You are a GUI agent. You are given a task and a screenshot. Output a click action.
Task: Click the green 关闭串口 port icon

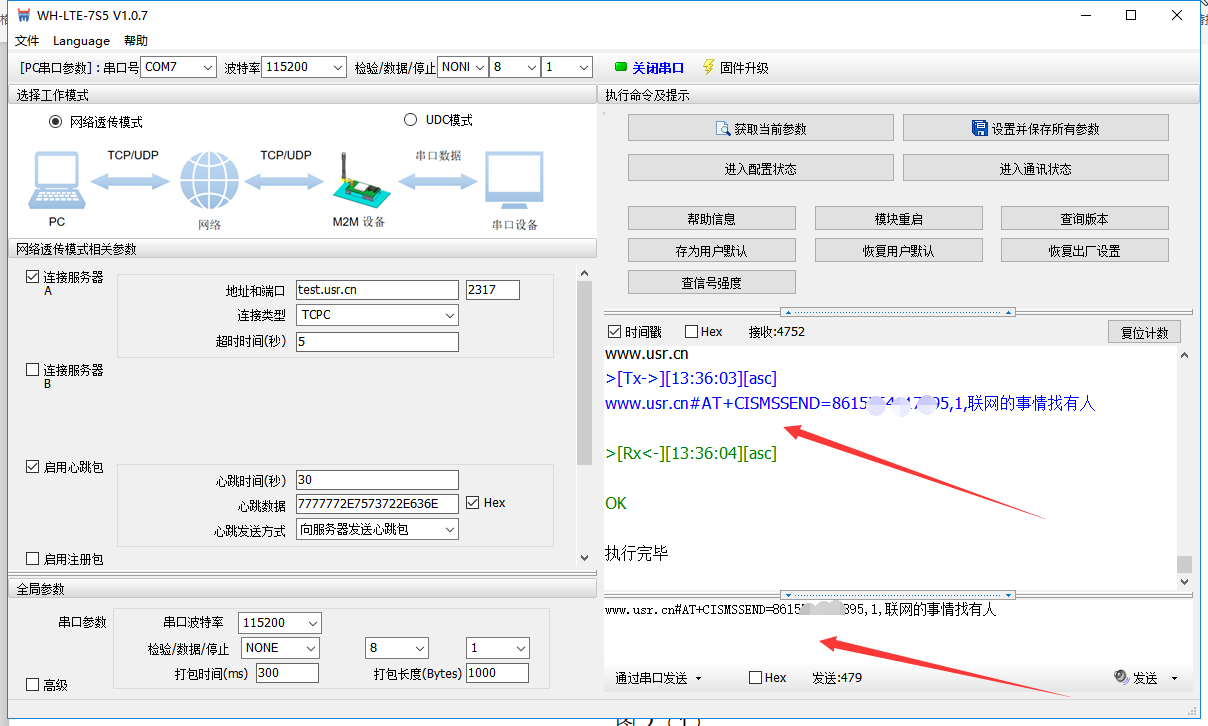pos(620,68)
